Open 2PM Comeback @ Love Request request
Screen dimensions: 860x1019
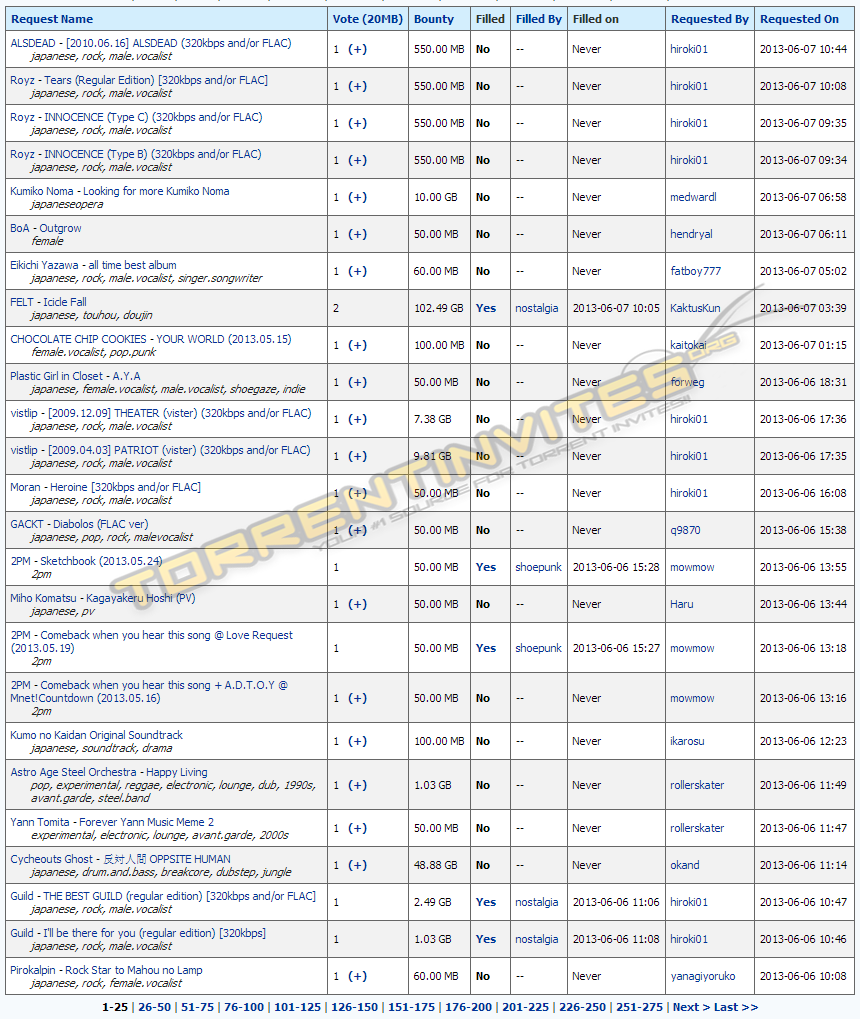point(151,642)
